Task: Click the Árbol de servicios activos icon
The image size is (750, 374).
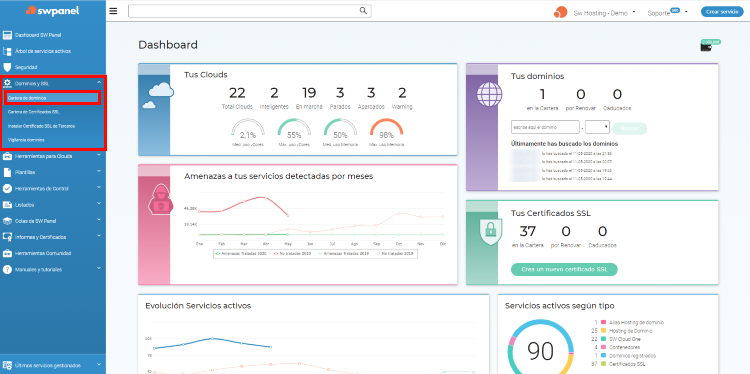Action: click(x=7, y=51)
